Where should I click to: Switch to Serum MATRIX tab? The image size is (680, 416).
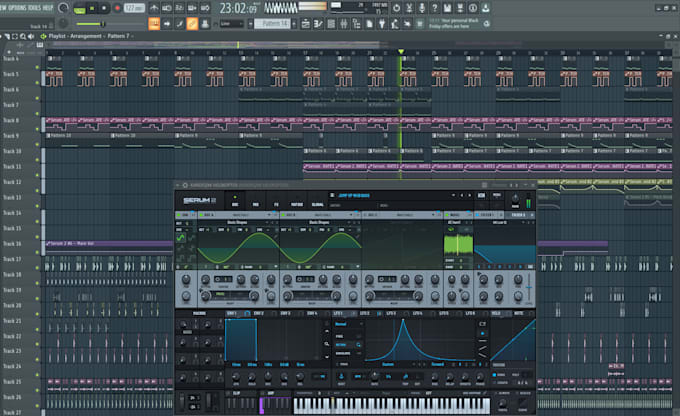(x=297, y=204)
